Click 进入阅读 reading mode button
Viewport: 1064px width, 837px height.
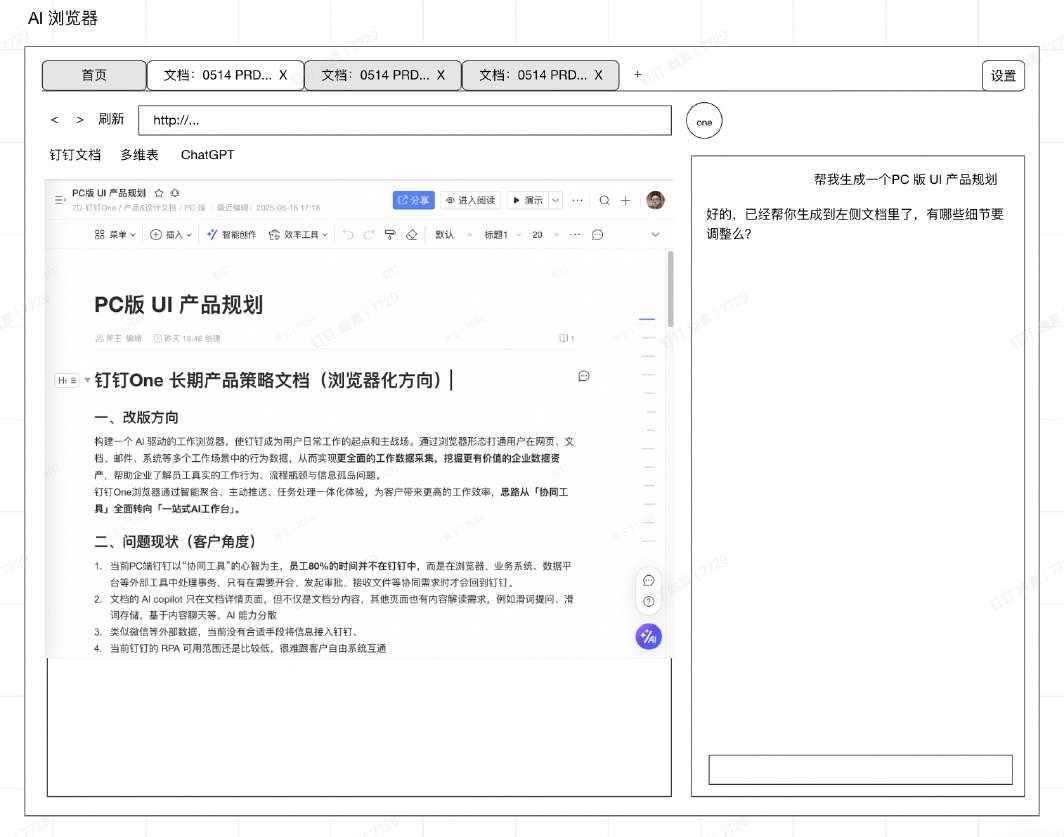pyautogui.click(x=470, y=200)
